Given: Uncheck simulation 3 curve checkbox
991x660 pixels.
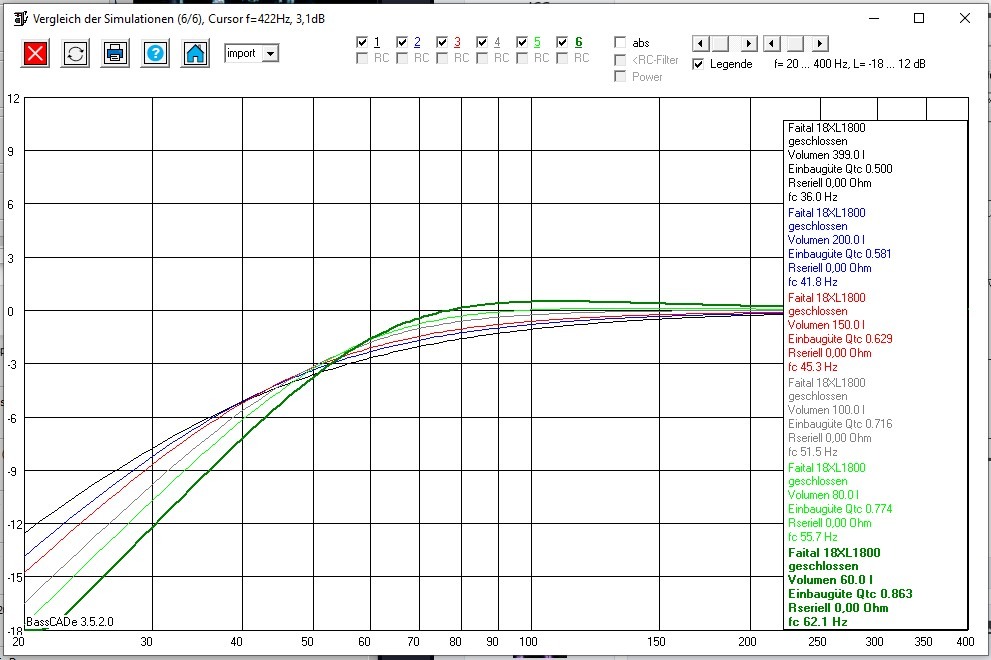Looking at the screenshot, I should pyautogui.click(x=442, y=42).
